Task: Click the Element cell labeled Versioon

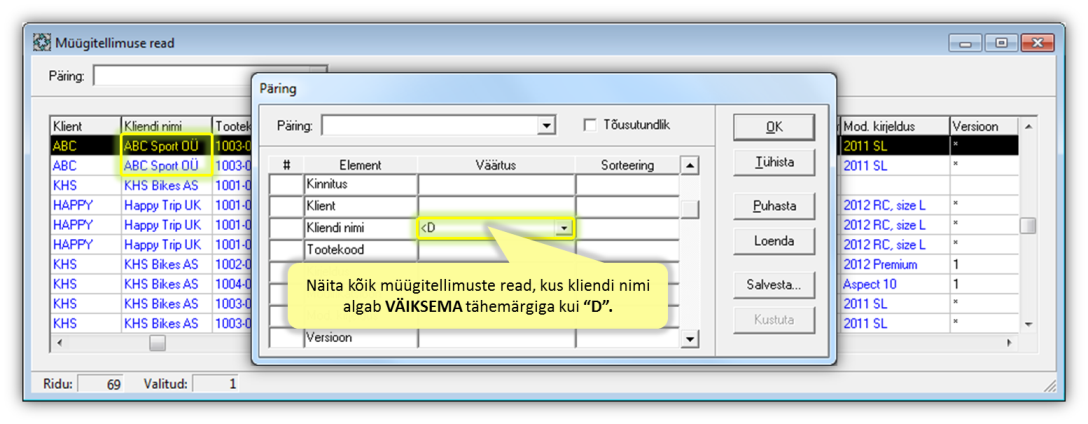Action: pyautogui.click(x=361, y=338)
